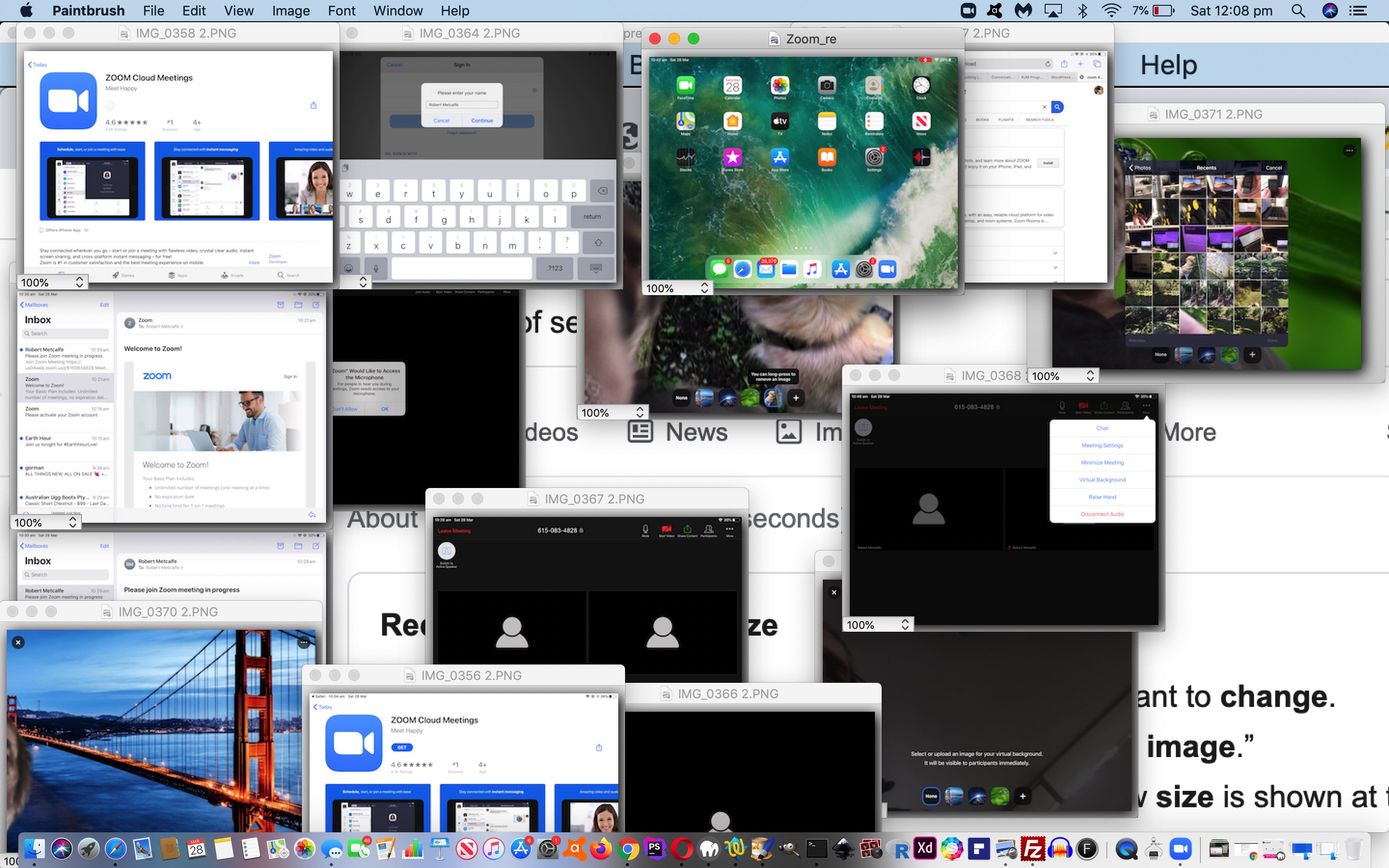Open Google Chrome in the Dock

coord(628,849)
